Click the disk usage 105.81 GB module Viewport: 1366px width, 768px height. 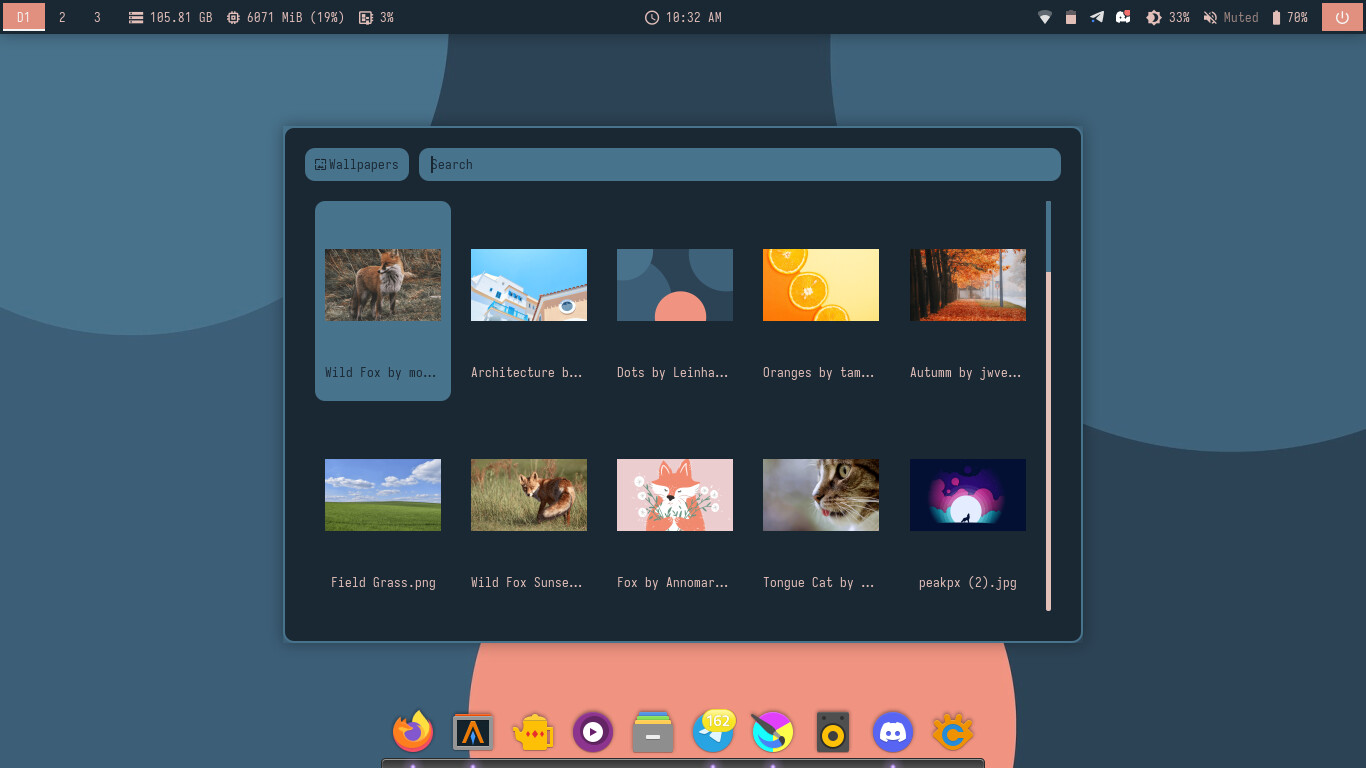point(171,18)
